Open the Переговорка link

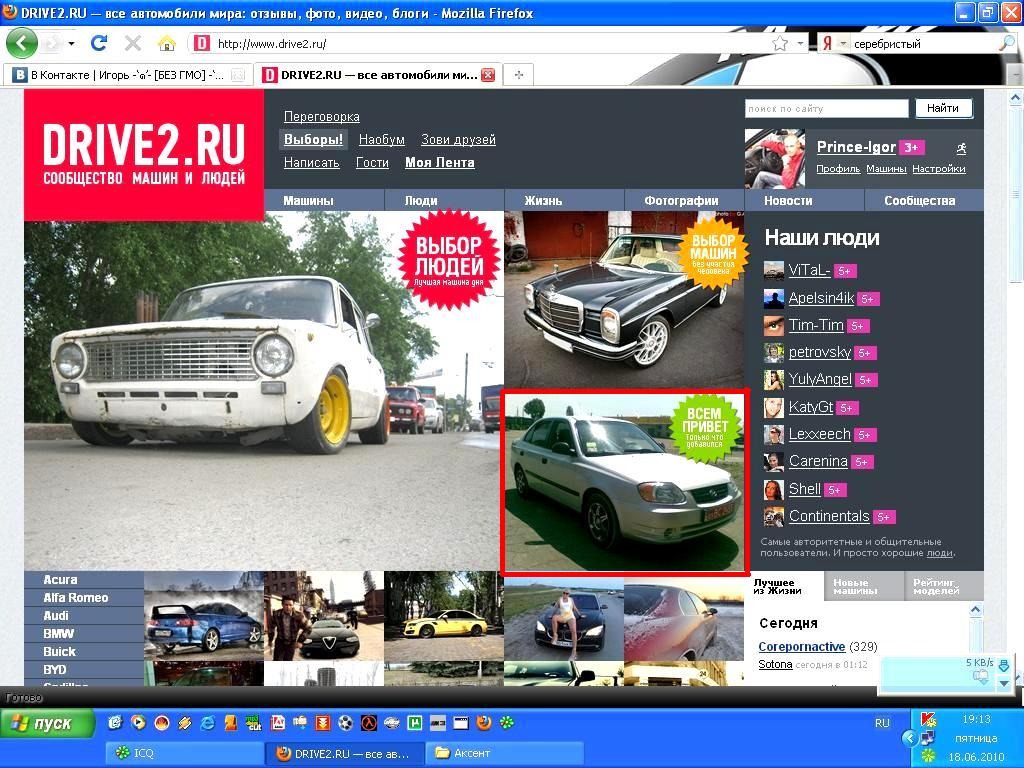pyautogui.click(x=322, y=116)
